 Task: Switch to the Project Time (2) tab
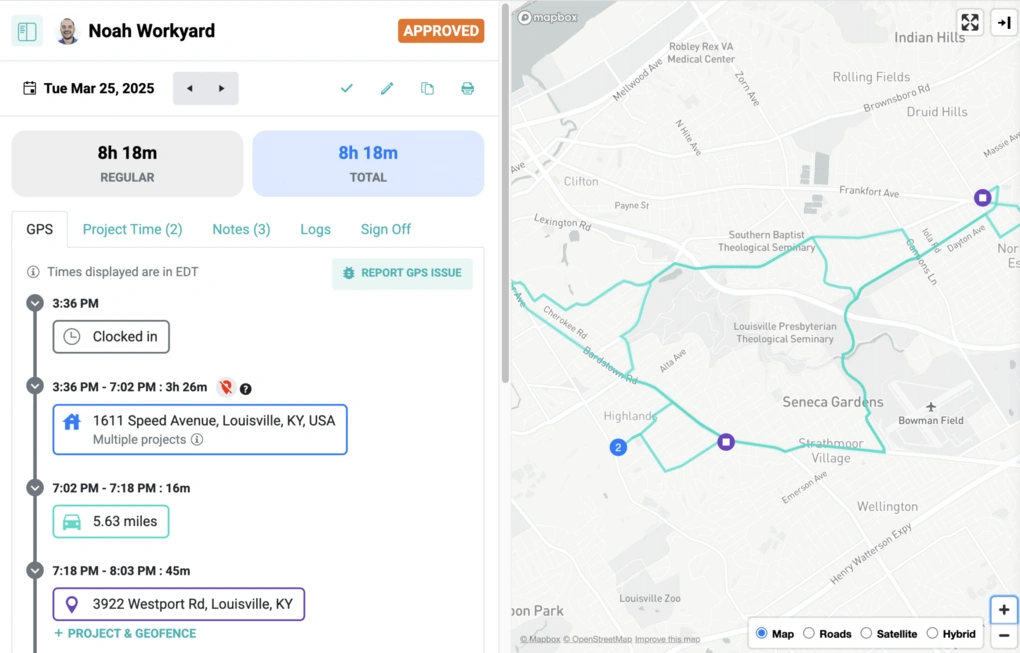pyautogui.click(x=133, y=230)
